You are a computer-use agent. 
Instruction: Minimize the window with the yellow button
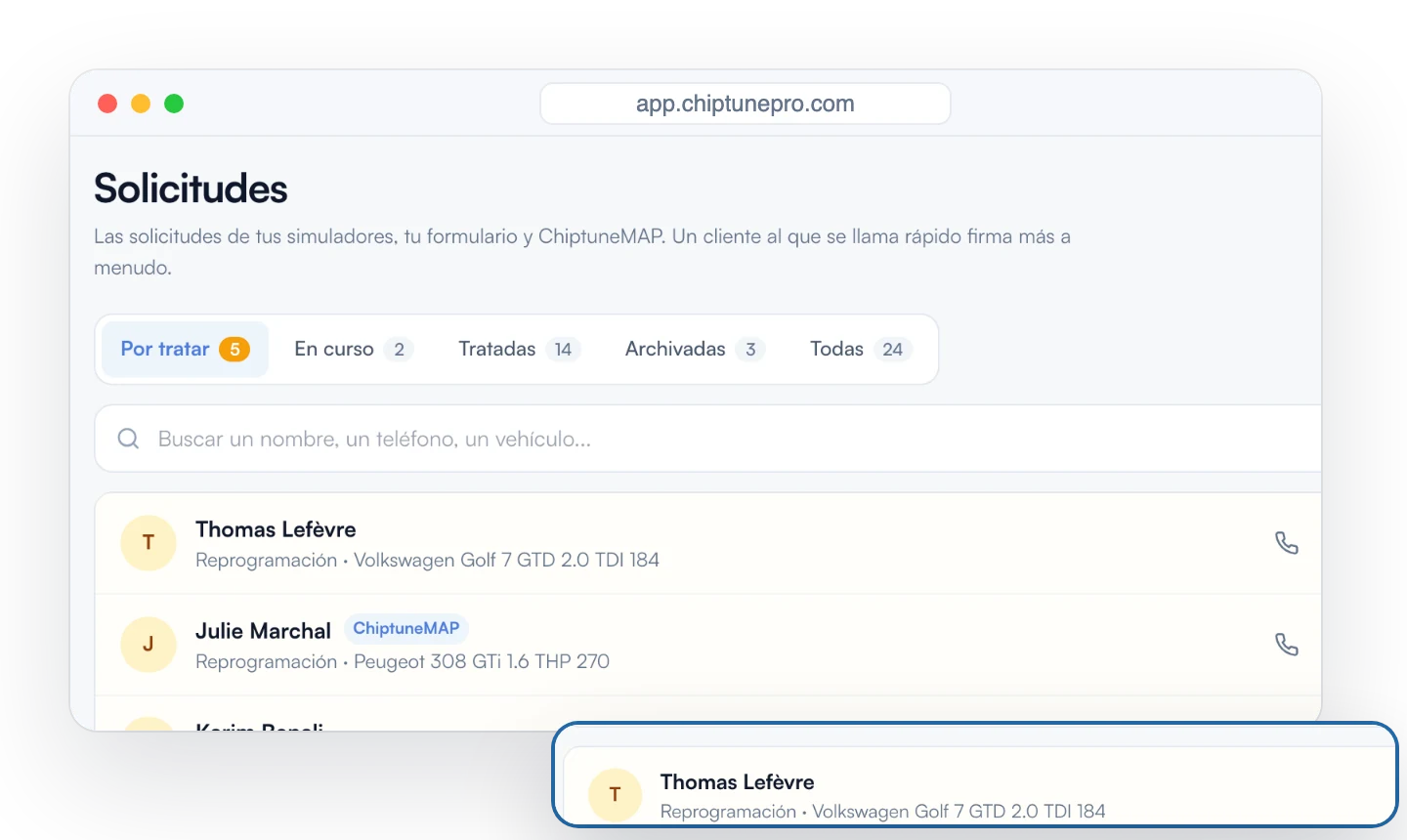click(x=141, y=104)
